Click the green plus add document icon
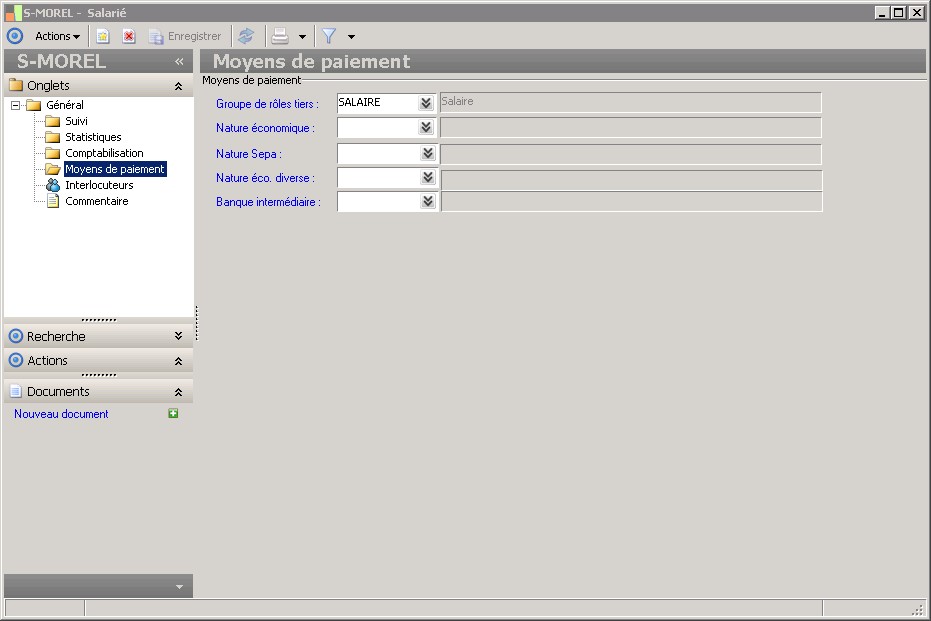Screen dimensions: 931x621 (x=173, y=413)
